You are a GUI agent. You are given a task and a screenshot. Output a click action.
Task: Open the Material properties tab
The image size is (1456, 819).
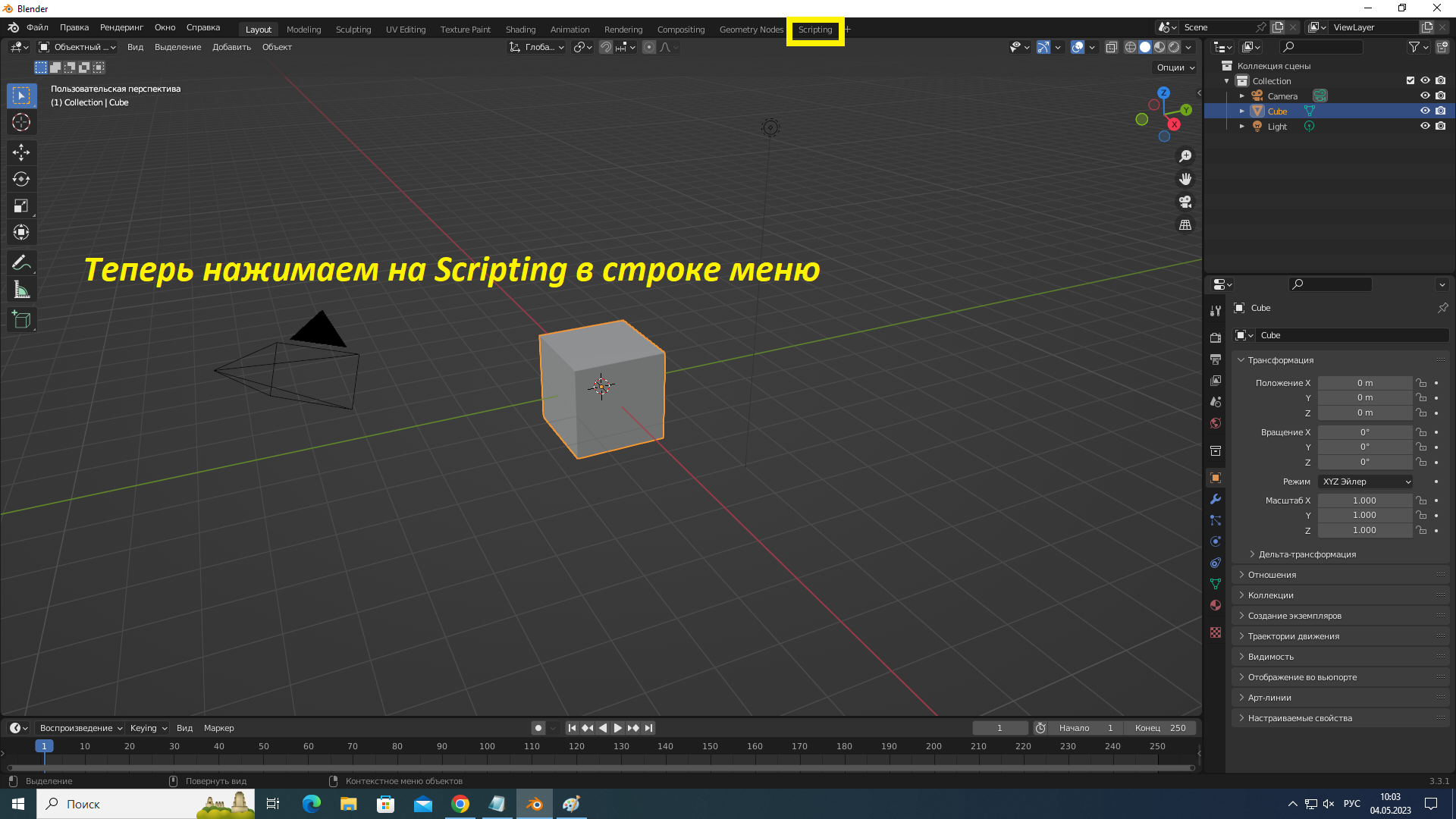click(1216, 605)
